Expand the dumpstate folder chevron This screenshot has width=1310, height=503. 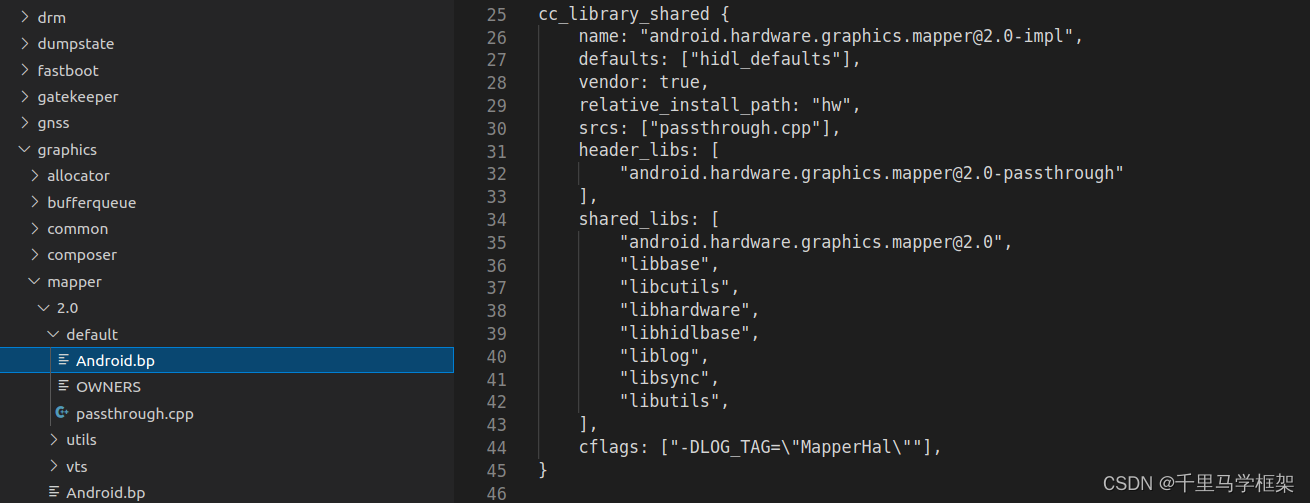click(x=25, y=44)
